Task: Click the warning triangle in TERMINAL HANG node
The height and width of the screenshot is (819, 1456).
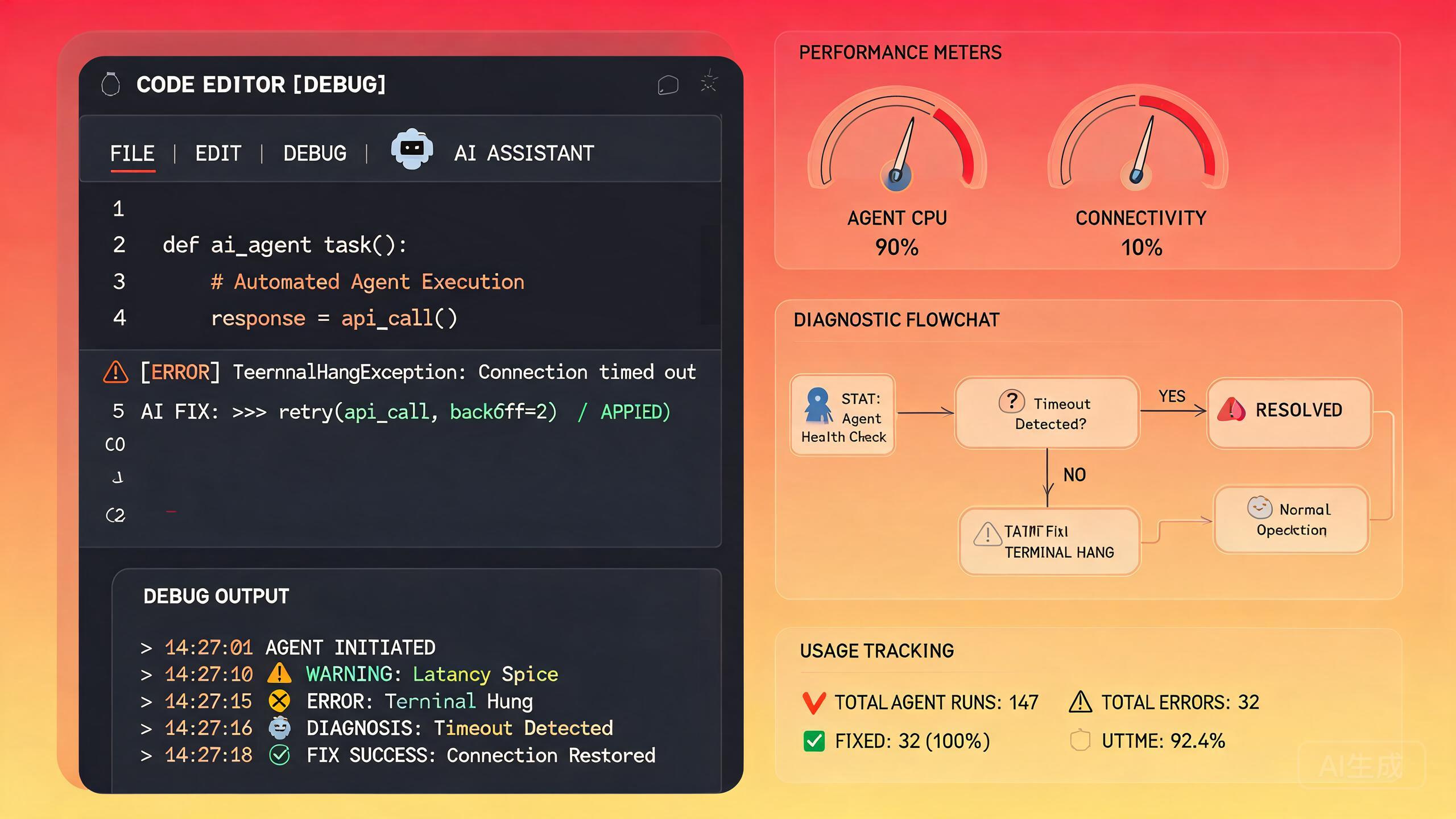Action: point(987,534)
